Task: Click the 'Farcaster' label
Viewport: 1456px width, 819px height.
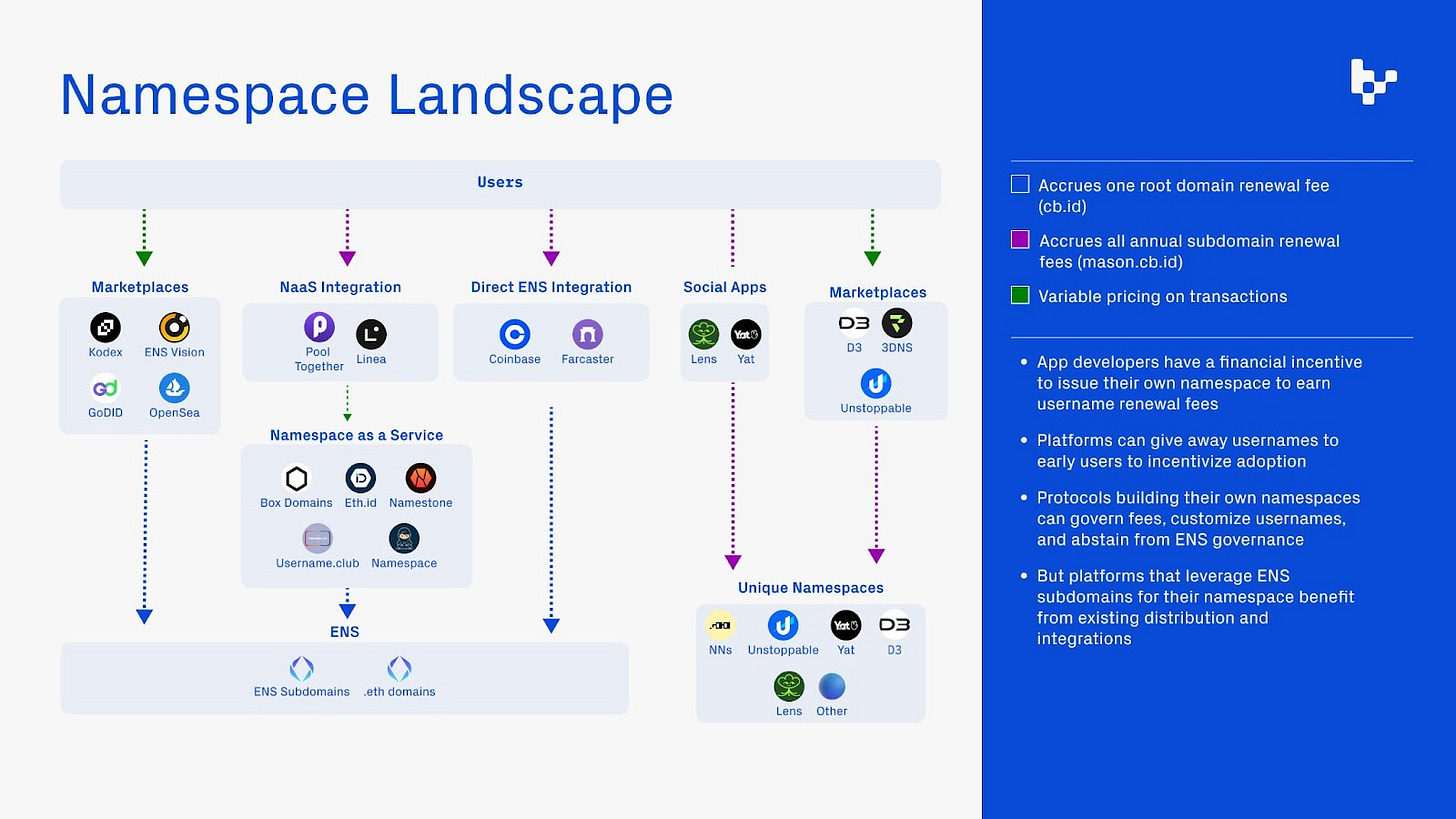Action: point(587,359)
